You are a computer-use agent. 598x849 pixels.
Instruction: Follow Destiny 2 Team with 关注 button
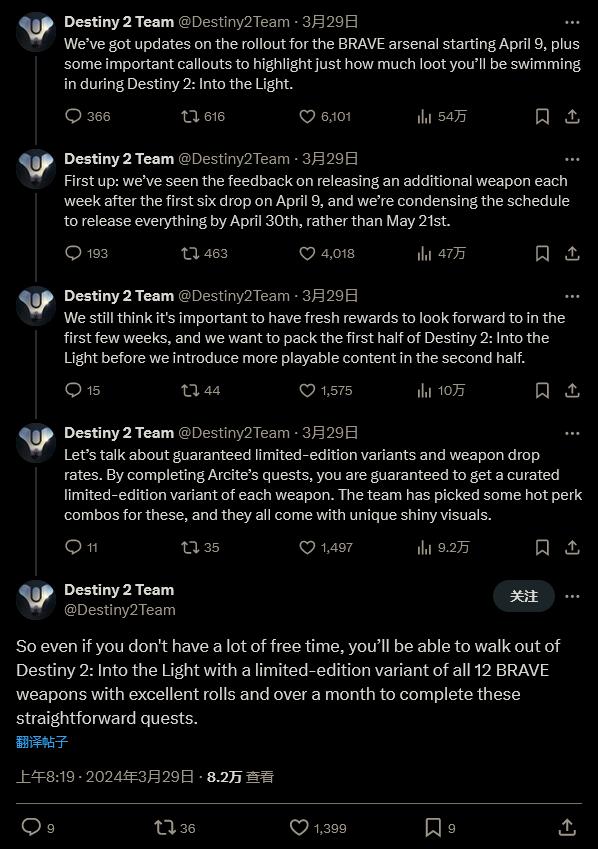[524, 596]
